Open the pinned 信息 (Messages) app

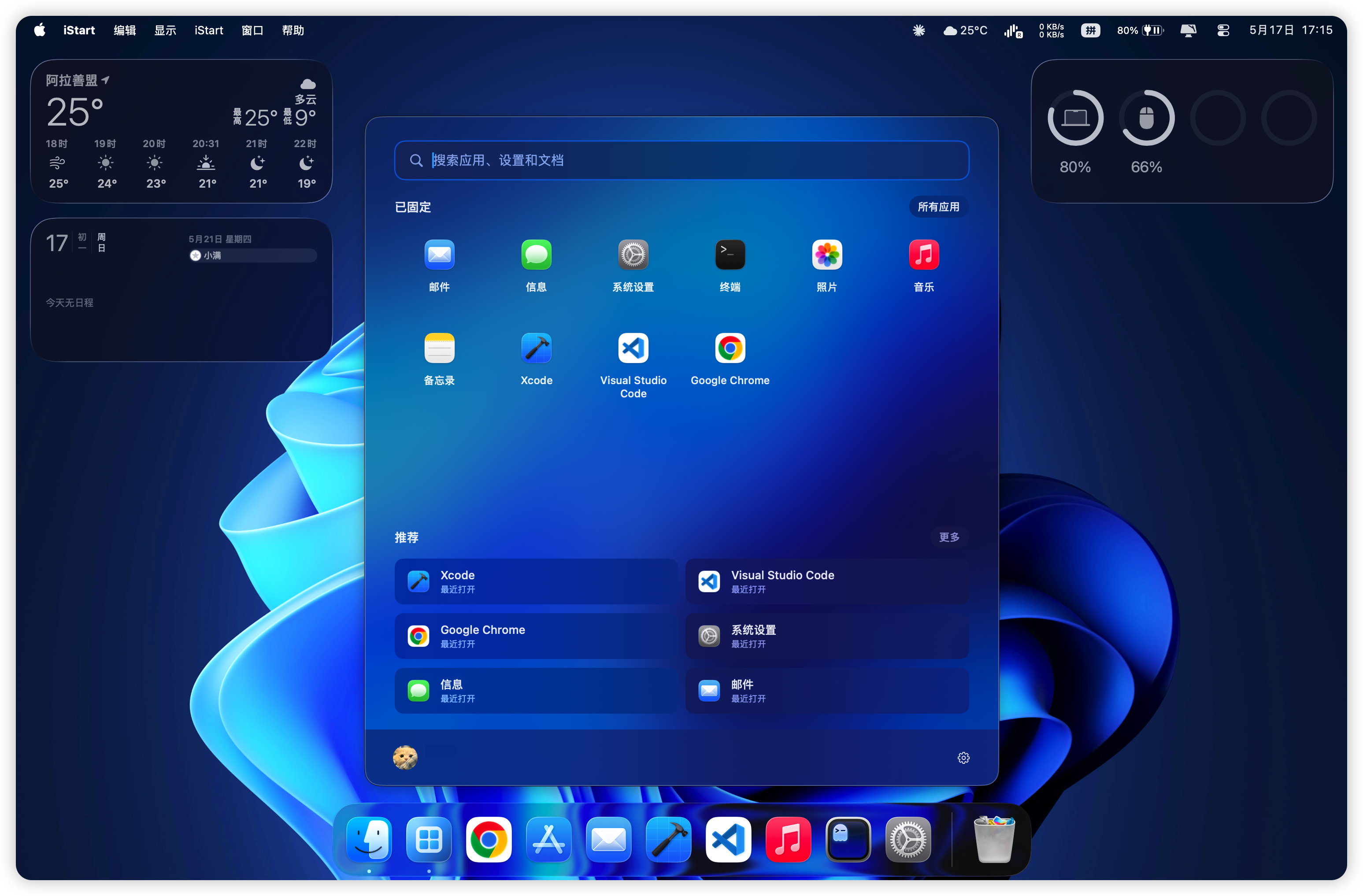coord(536,255)
